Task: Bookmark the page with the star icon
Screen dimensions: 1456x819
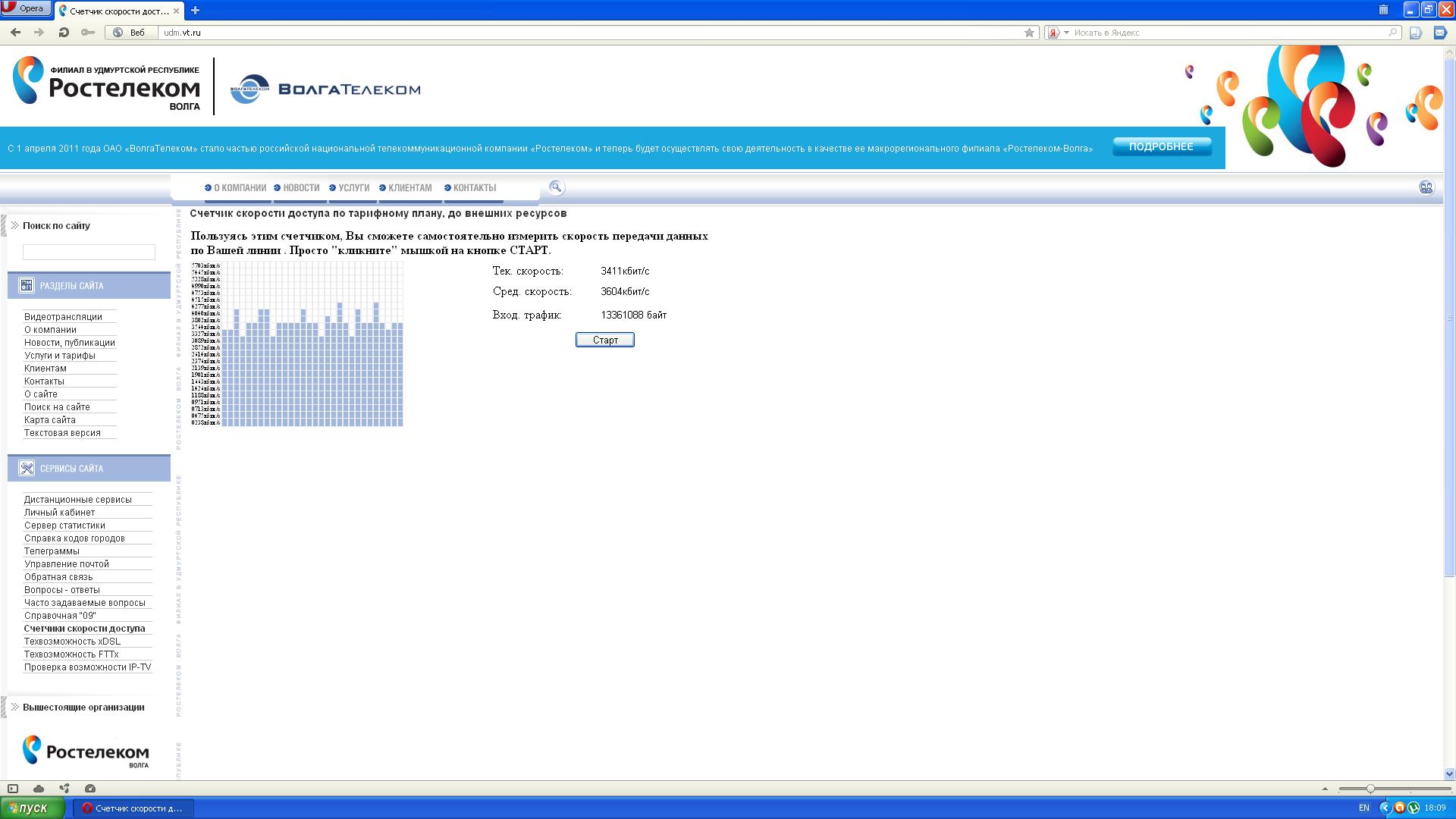Action: 1029,33
